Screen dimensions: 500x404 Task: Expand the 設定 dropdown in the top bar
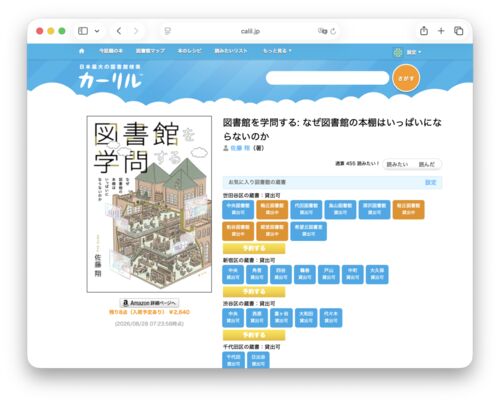point(414,52)
